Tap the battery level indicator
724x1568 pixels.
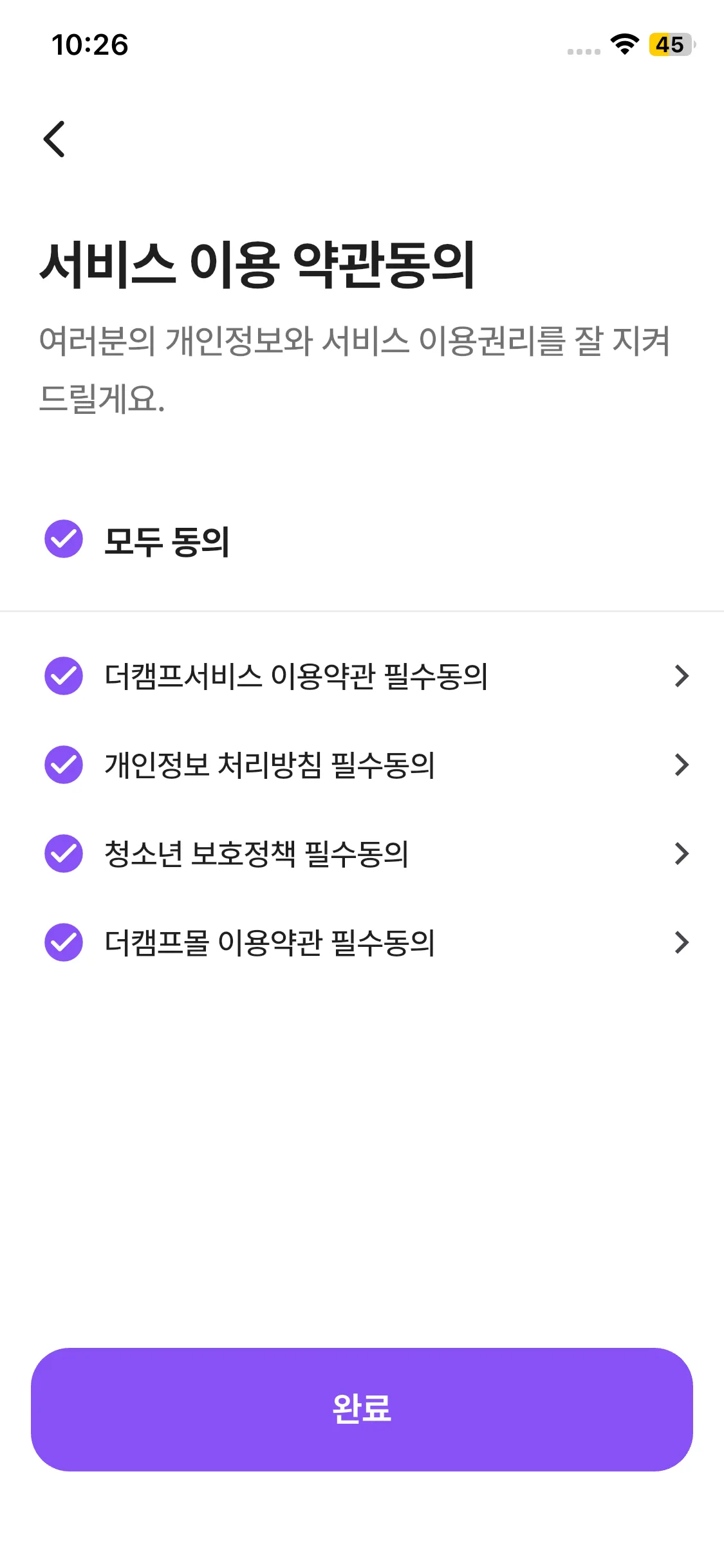click(671, 44)
